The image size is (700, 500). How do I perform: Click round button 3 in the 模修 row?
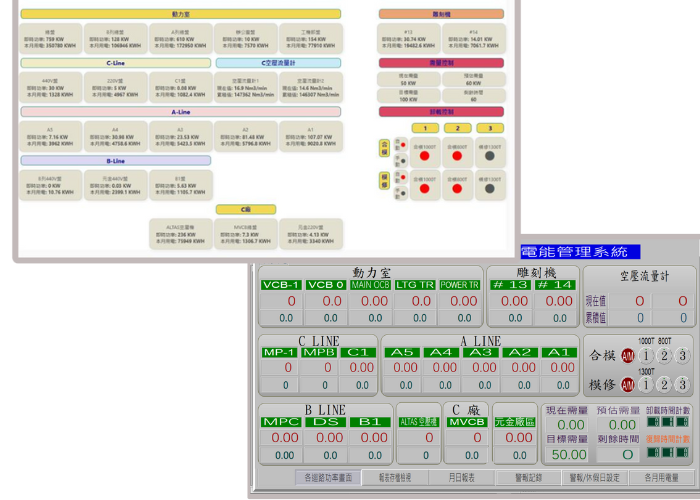coord(684,384)
